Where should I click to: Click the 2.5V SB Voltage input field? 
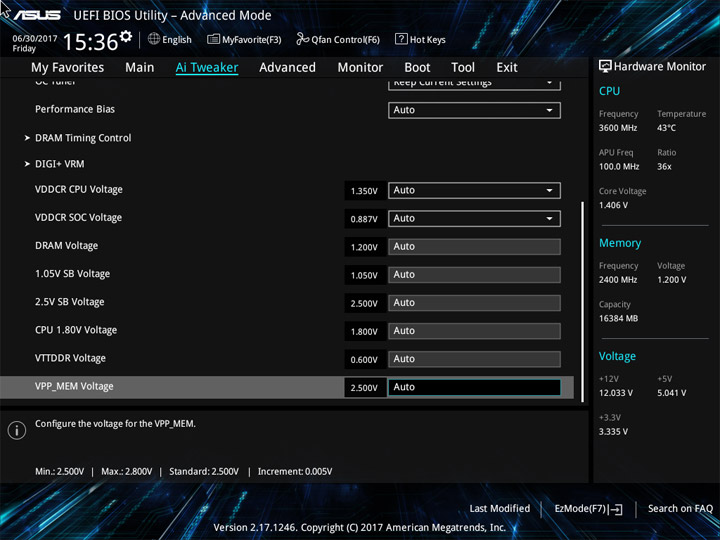(x=474, y=303)
